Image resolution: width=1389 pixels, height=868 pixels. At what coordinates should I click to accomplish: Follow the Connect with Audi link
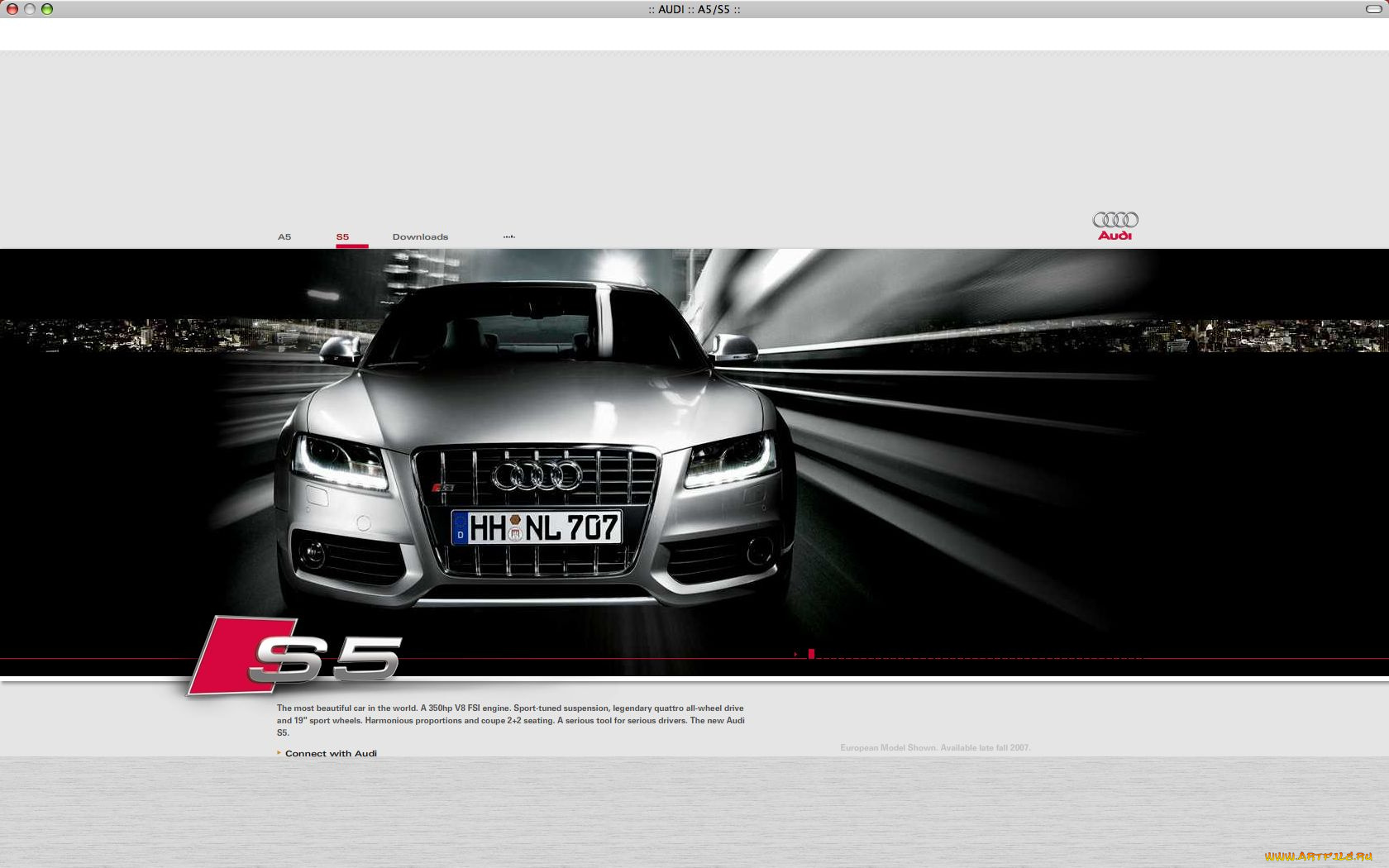click(331, 753)
